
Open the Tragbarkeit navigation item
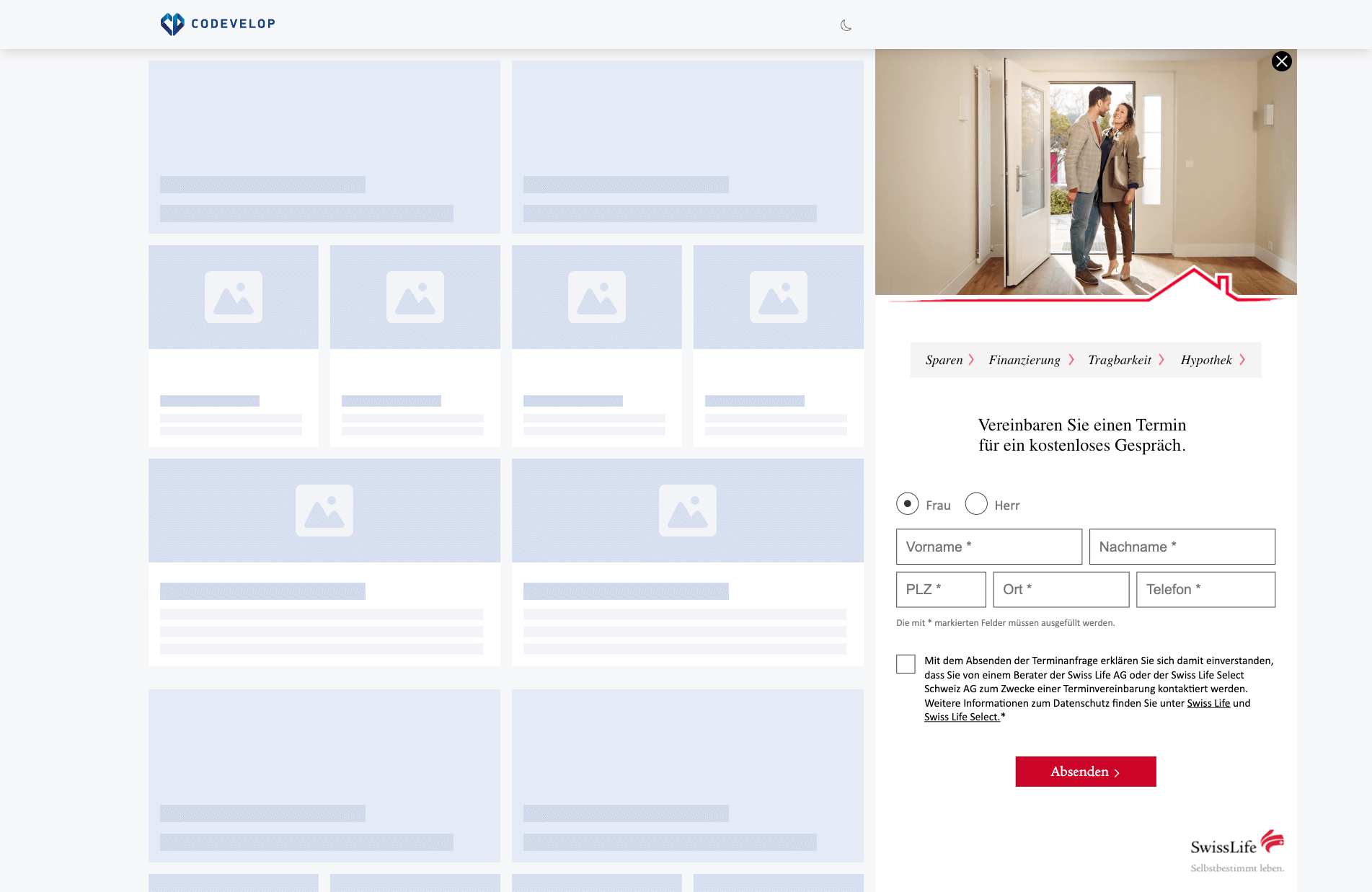[1126, 360]
